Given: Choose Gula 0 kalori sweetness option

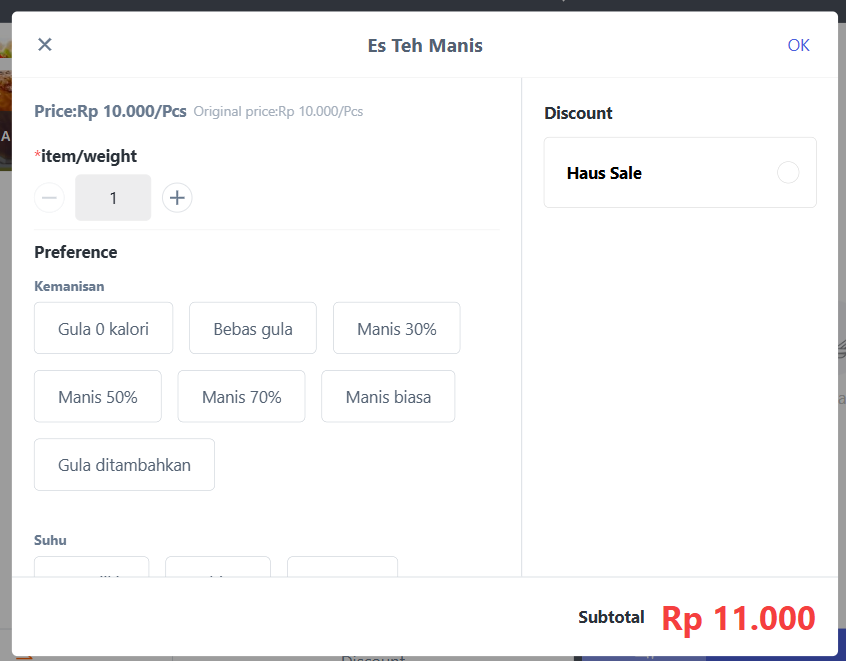Looking at the screenshot, I should tap(103, 328).
